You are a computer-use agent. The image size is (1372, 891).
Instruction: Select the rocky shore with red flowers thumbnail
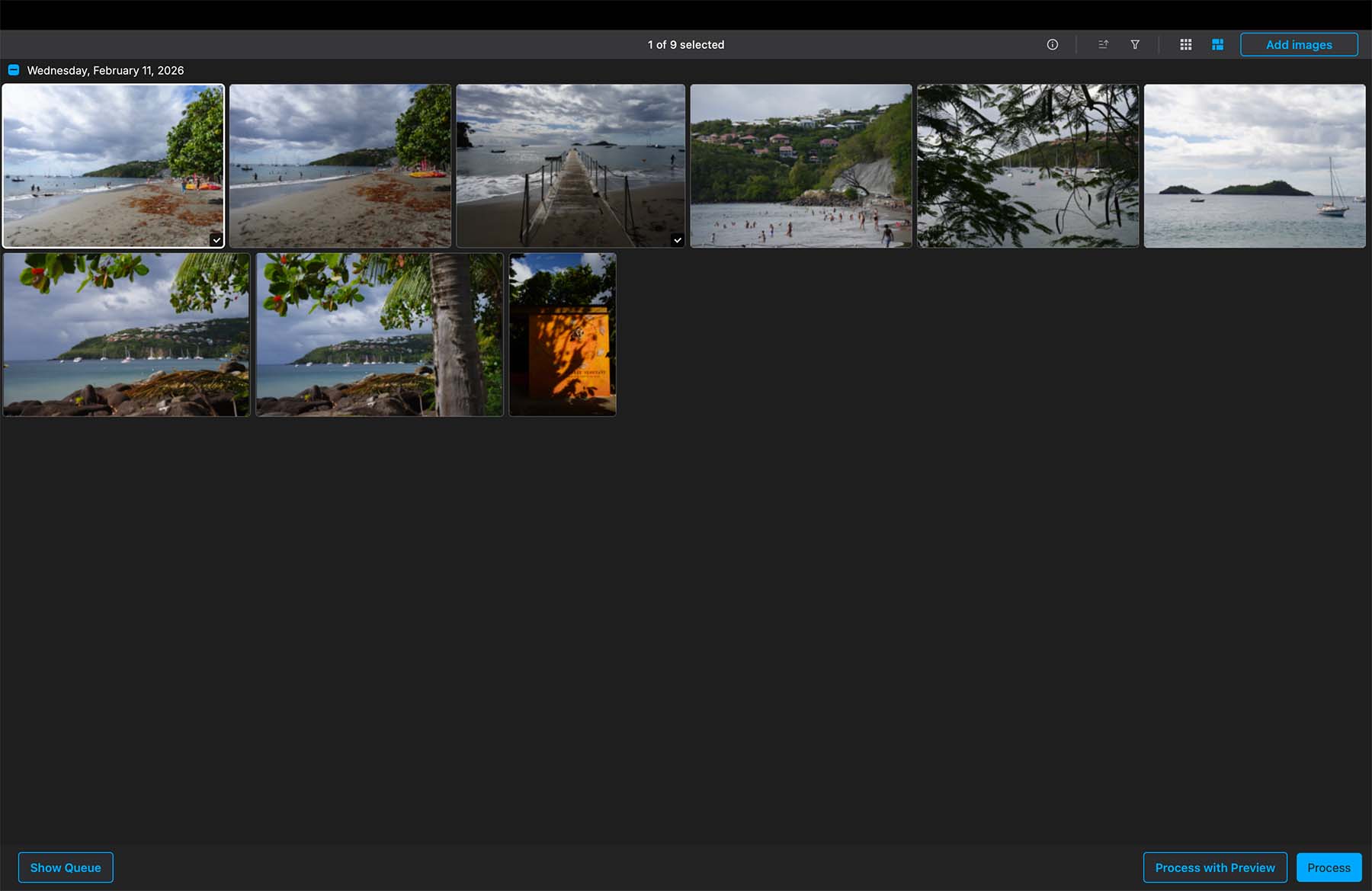point(127,335)
